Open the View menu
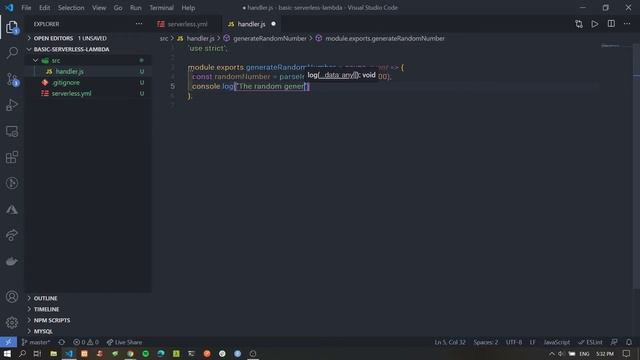The width and height of the screenshot is (640, 360). click(99, 8)
